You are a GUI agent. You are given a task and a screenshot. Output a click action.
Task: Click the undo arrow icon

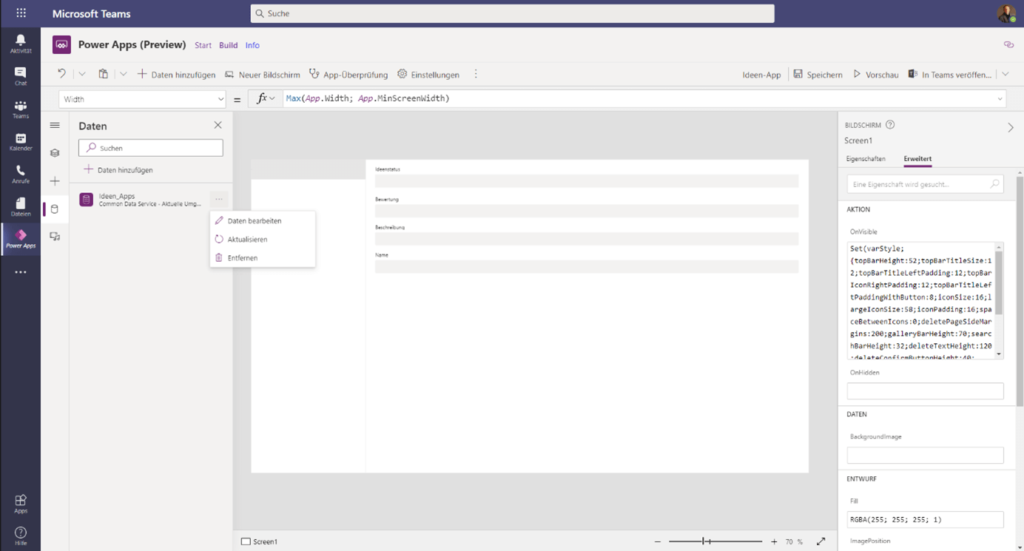[x=61, y=74]
